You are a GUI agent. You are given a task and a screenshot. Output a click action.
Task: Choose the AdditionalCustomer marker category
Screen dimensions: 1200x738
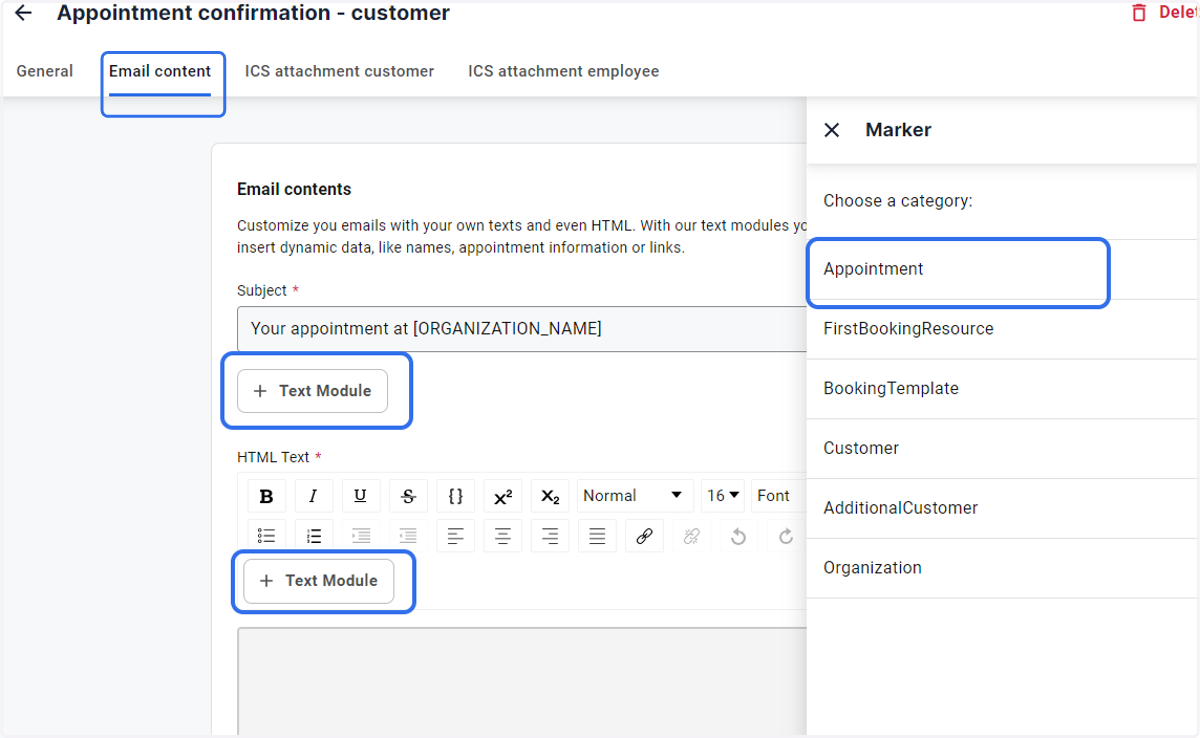[1002, 508]
